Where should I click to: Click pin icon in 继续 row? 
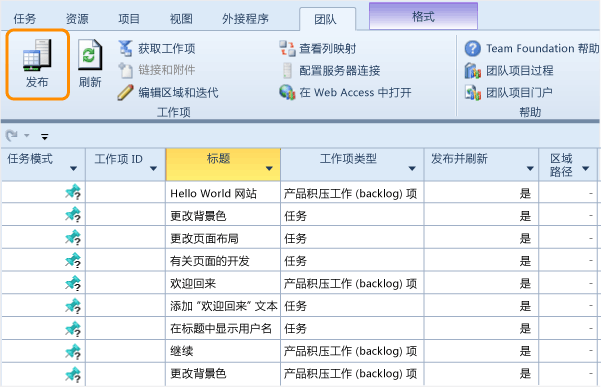(73, 351)
